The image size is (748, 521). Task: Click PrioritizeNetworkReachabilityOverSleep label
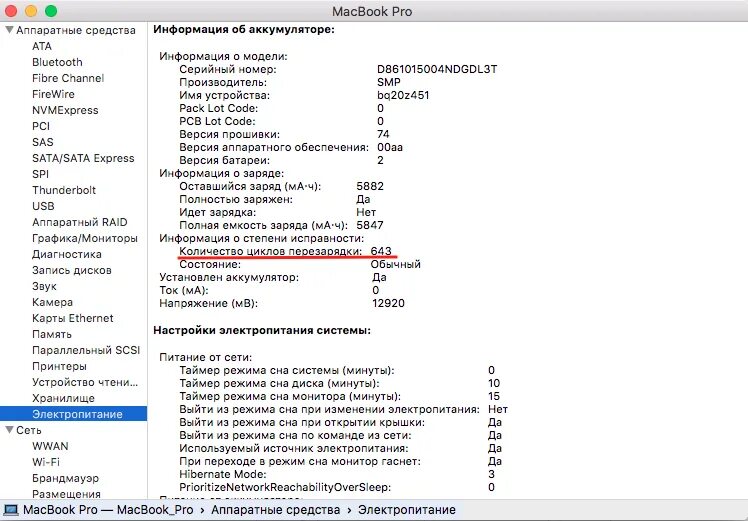pos(285,487)
